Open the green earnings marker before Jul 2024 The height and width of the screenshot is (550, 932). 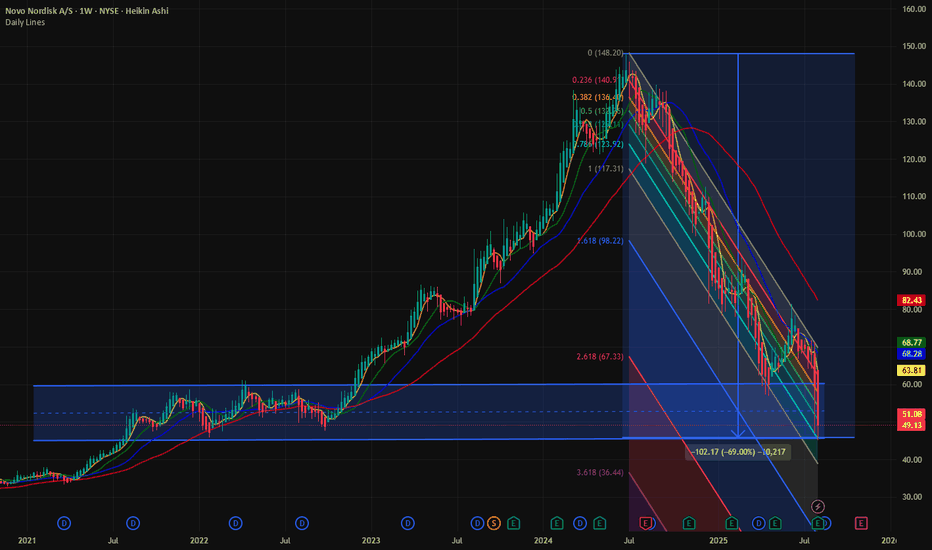(600, 523)
